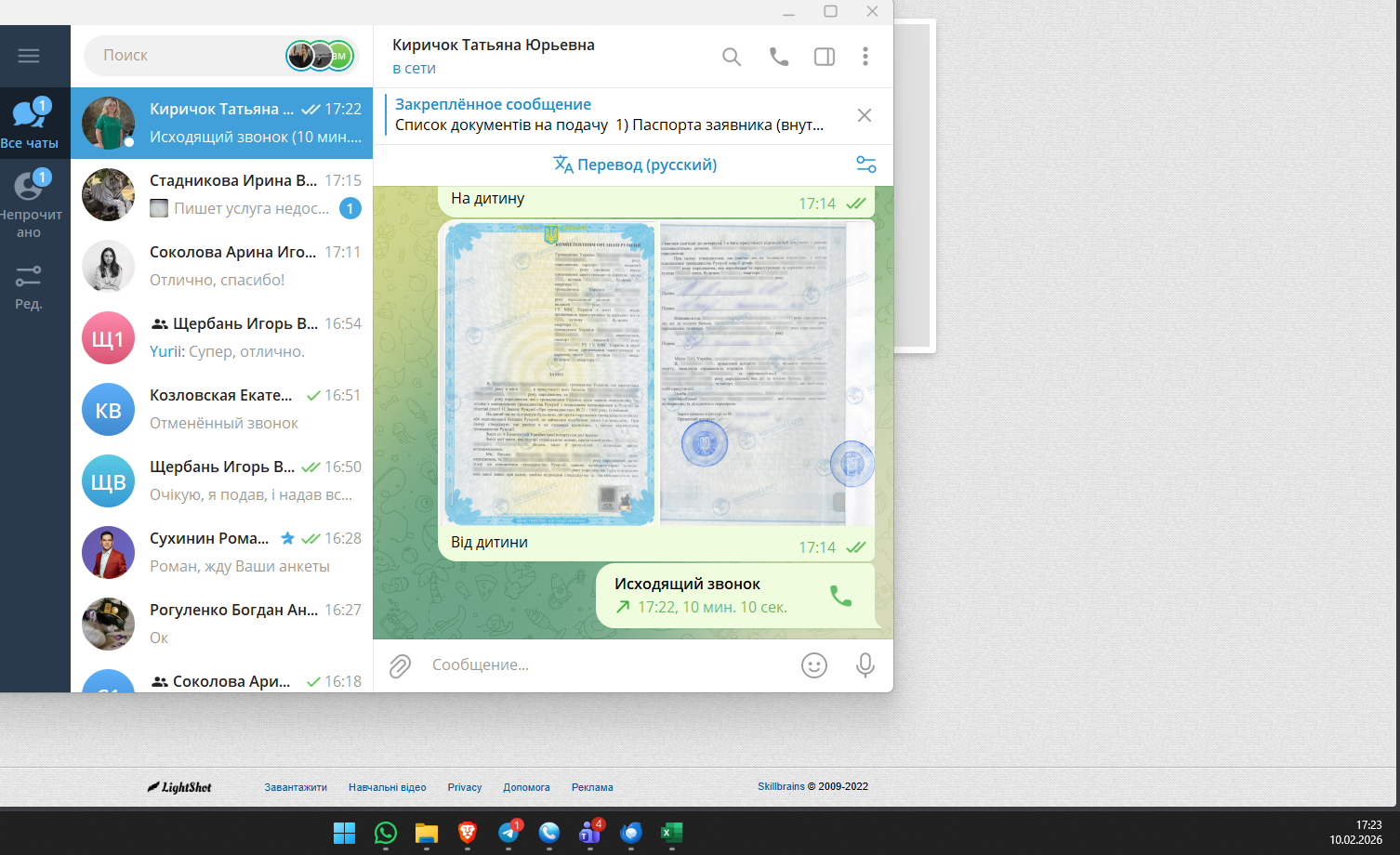Open Brave browser from the taskbar

468,833
